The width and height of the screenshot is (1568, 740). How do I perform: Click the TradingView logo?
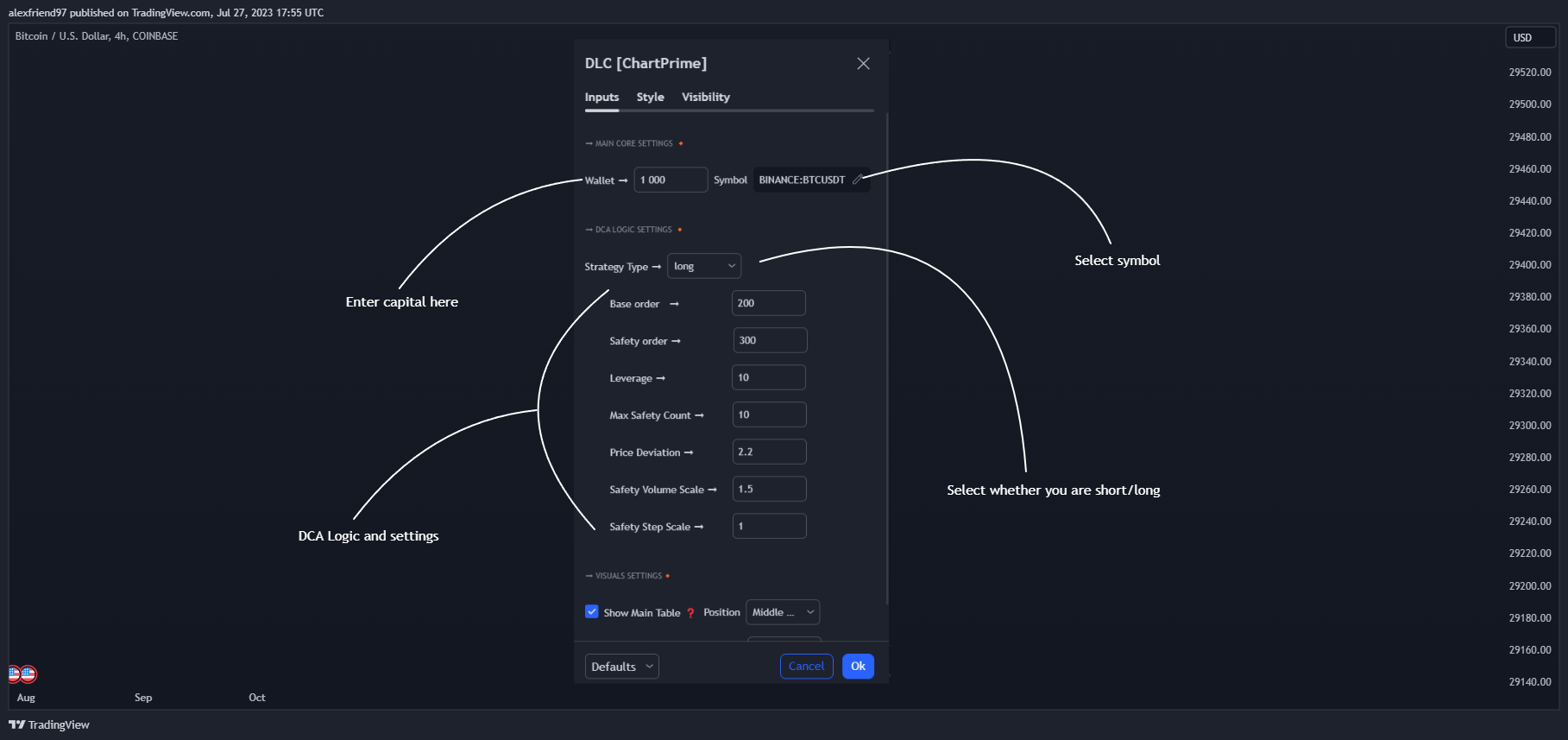coord(49,724)
